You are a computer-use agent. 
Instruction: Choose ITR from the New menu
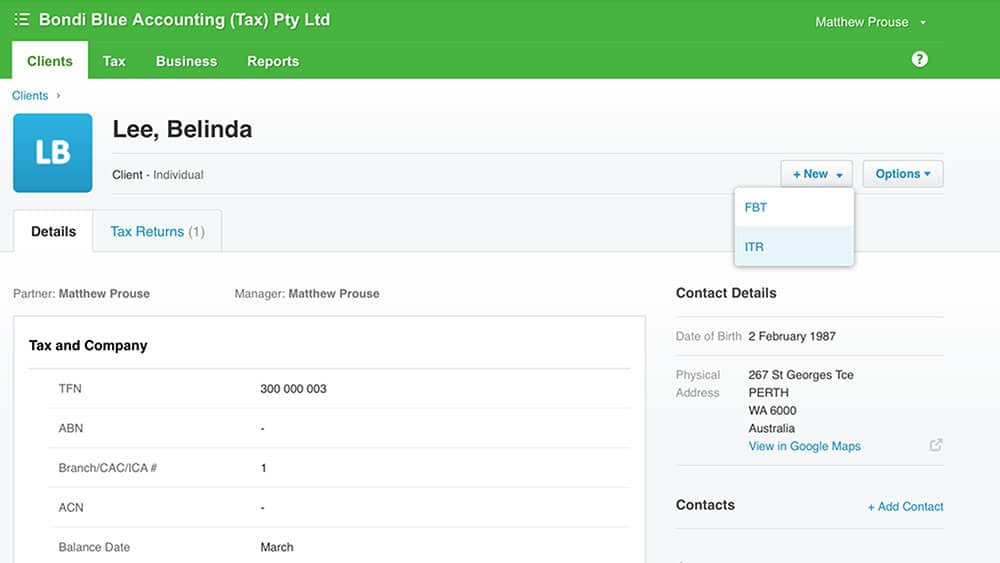755,247
